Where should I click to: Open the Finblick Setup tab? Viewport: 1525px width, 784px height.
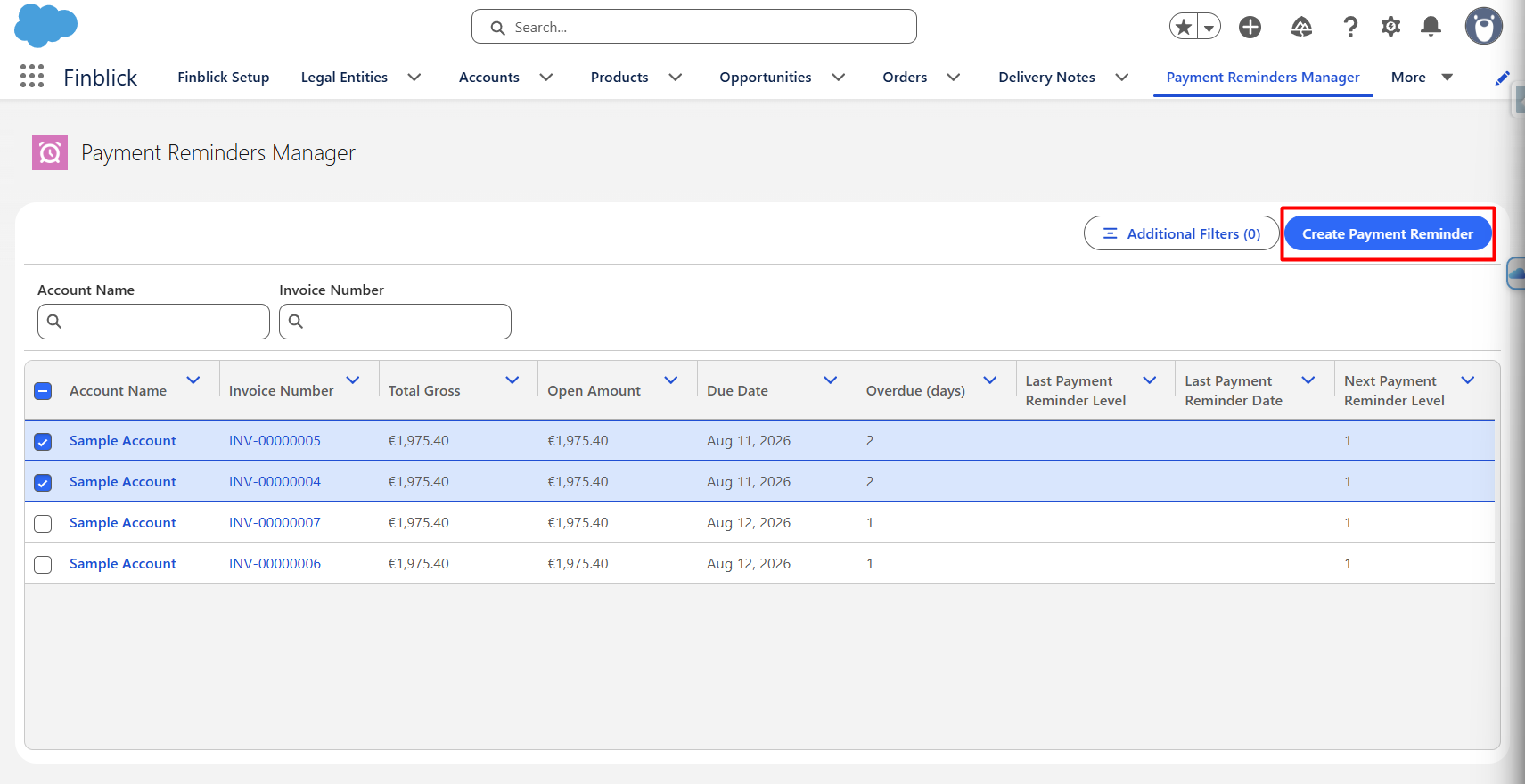point(224,78)
